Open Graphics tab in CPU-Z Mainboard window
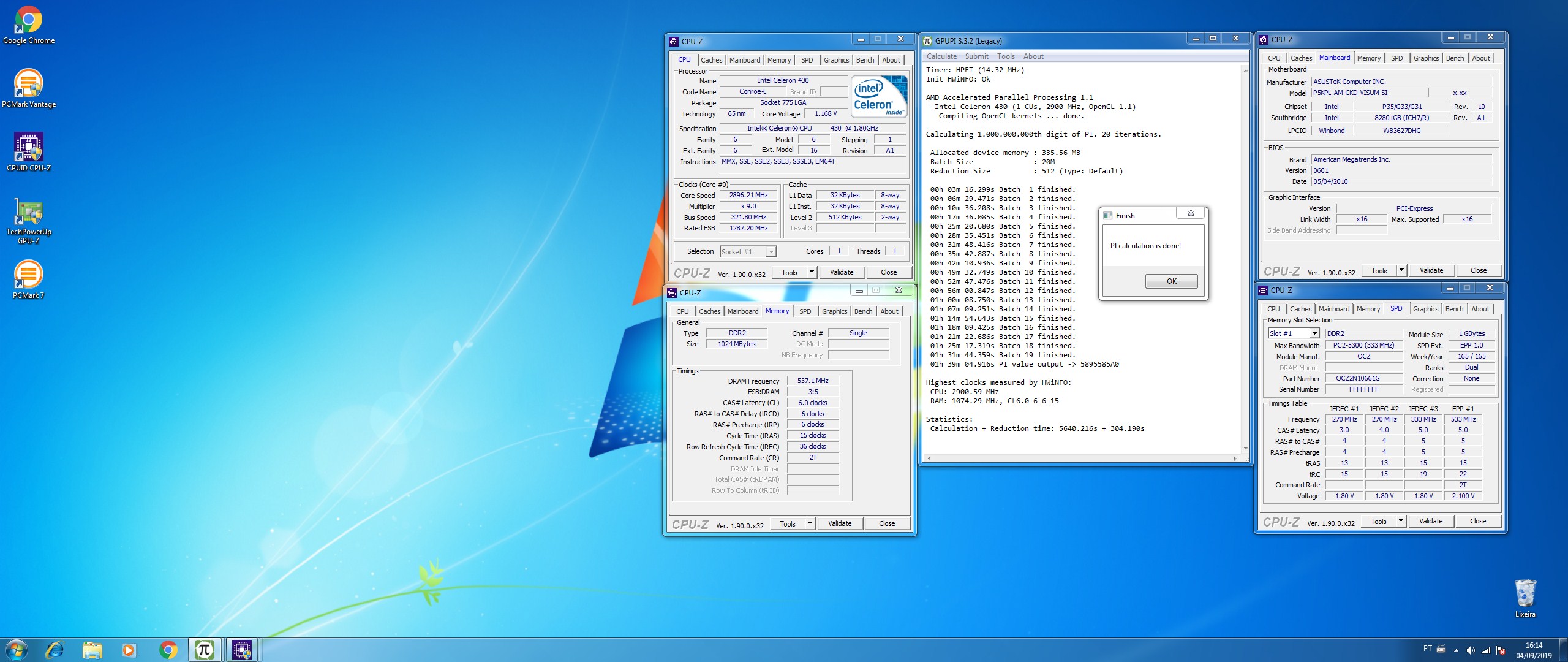This screenshot has height=662, width=1568. coord(1426,58)
